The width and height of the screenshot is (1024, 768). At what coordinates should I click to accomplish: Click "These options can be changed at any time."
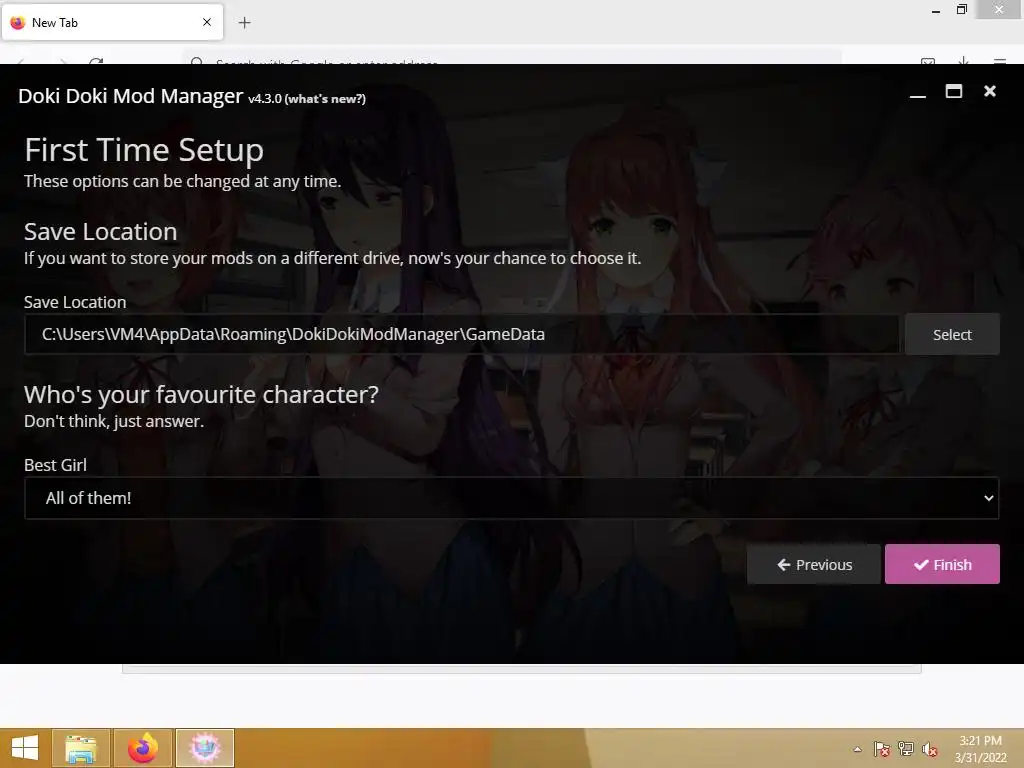(183, 182)
